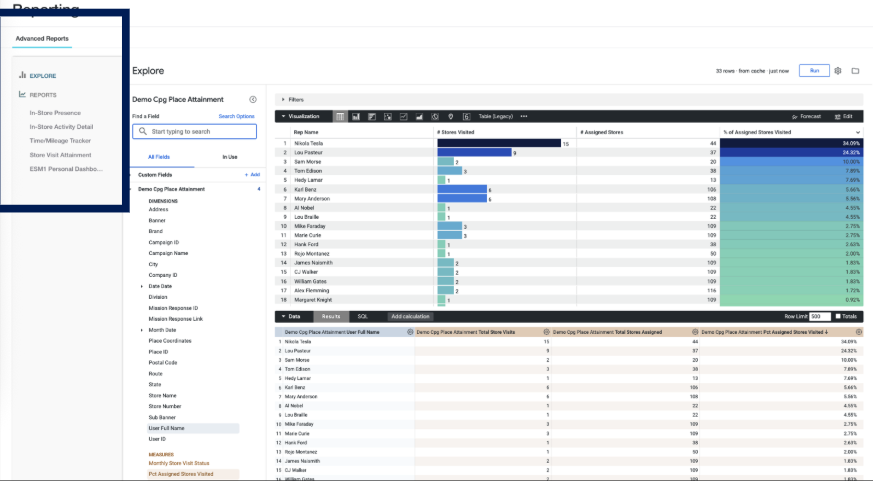Choose the pie chart visualization icon
The image size is (873, 481).
pyautogui.click(x=435, y=116)
